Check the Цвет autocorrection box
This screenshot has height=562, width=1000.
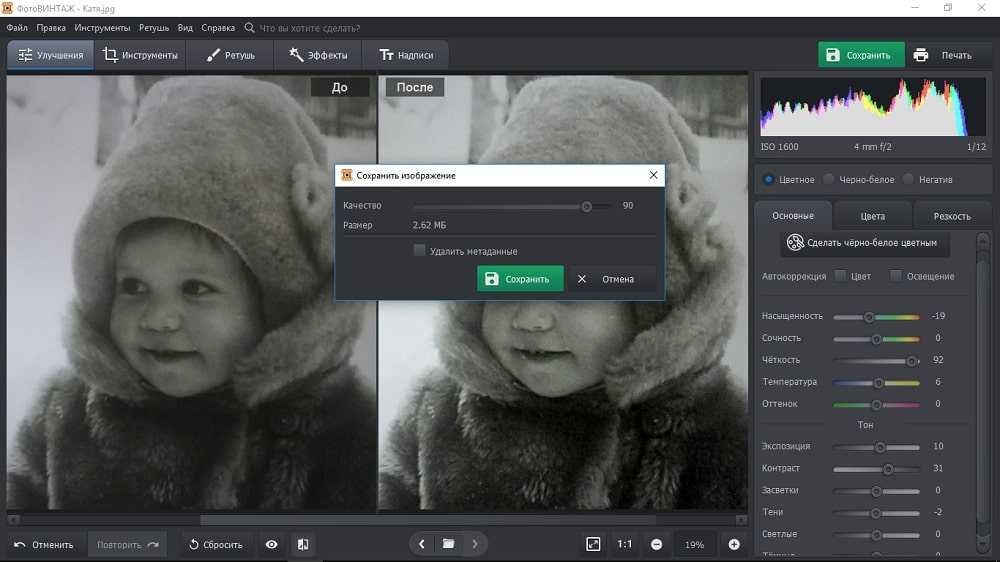[x=840, y=276]
